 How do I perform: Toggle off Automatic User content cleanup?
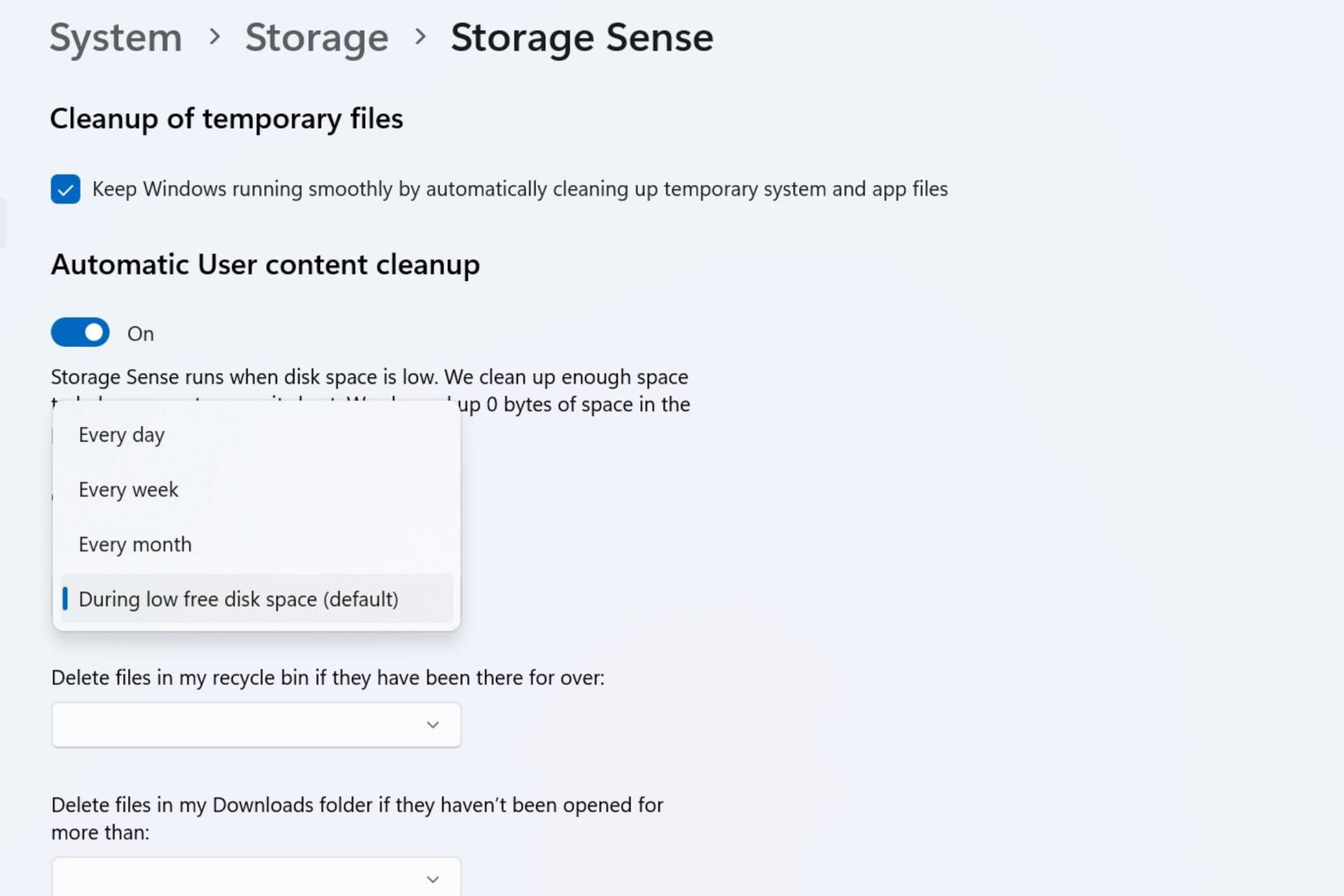pos(79,332)
